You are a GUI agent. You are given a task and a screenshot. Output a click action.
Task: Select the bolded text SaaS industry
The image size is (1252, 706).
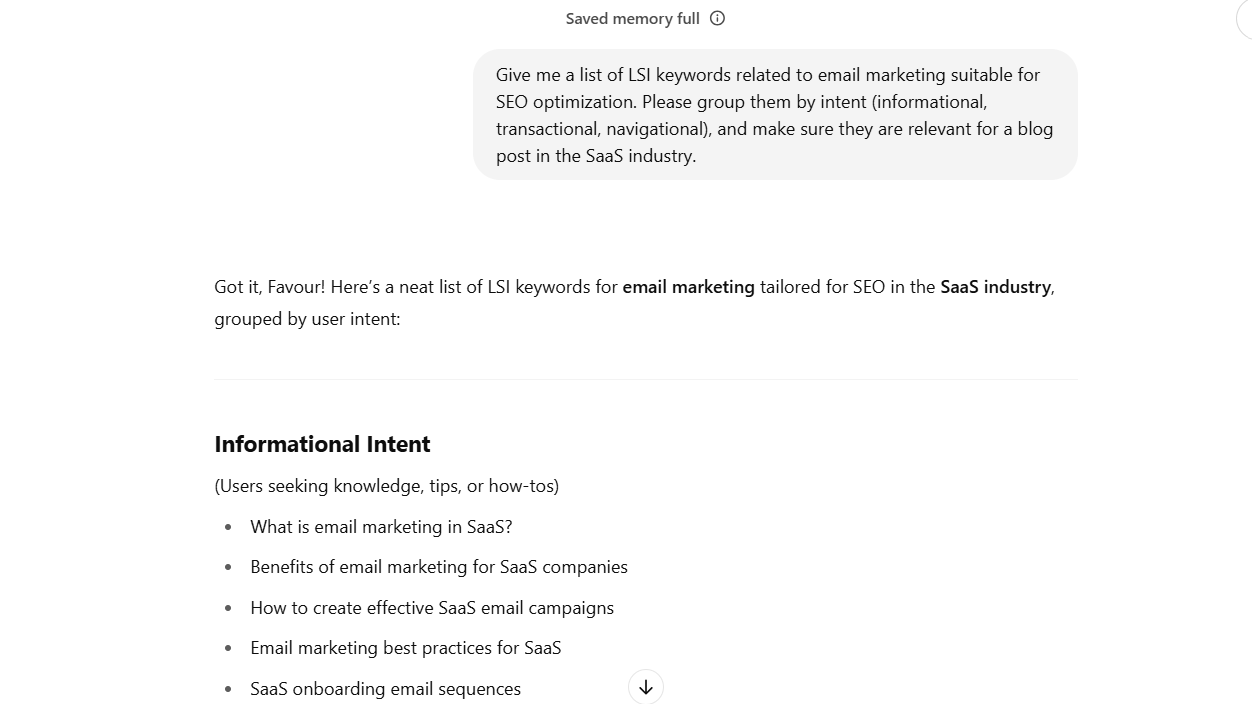click(994, 287)
